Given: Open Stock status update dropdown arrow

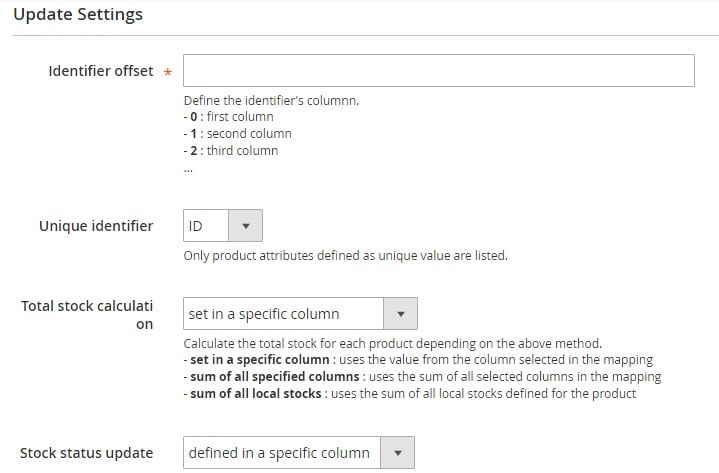Looking at the screenshot, I should point(398,453).
